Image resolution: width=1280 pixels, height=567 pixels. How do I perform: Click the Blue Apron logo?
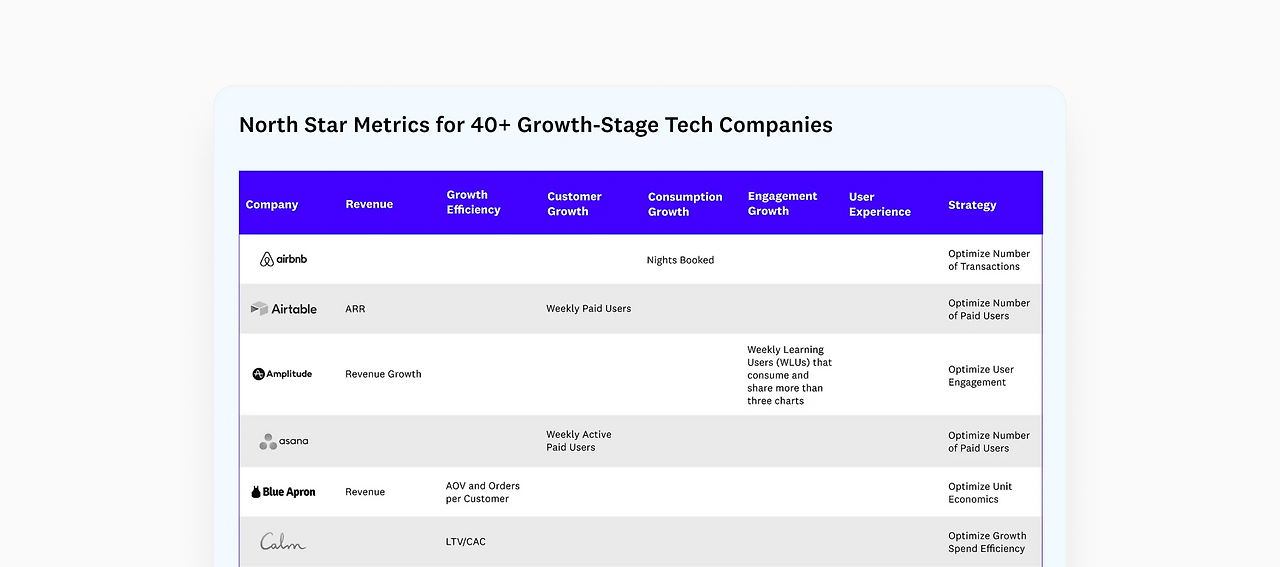pyautogui.click(x=283, y=492)
